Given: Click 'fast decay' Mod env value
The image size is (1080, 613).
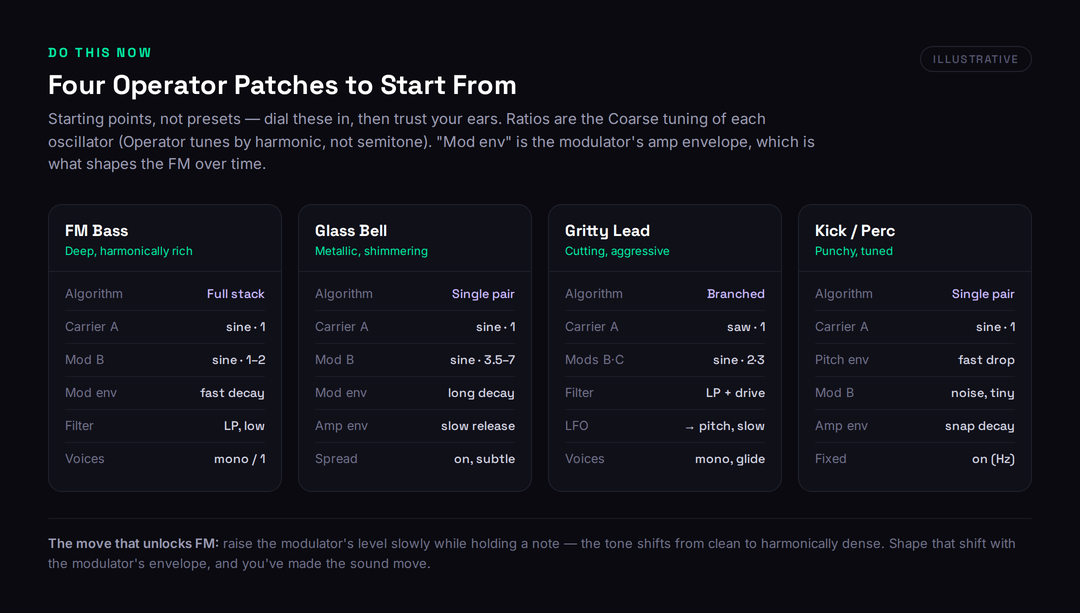Looking at the screenshot, I should pos(232,393).
